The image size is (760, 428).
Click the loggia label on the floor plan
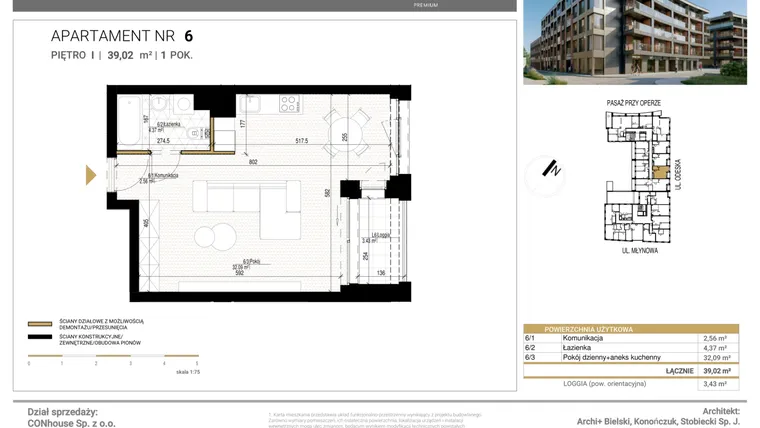click(380, 235)
